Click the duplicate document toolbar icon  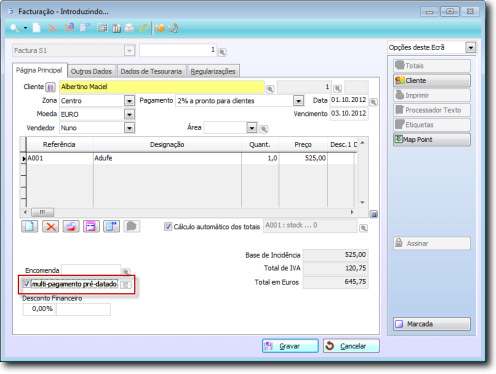[x=85, y=28]
